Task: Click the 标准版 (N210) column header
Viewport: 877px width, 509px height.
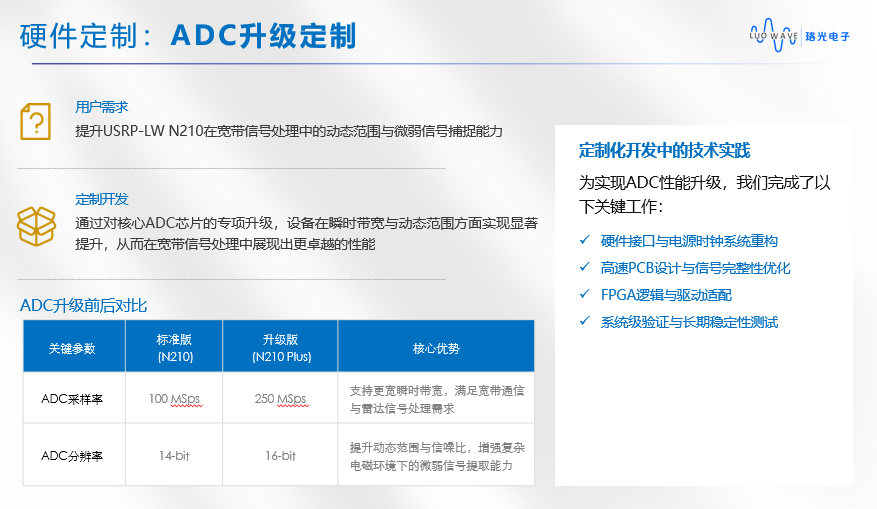Action: tap(174, 346)
